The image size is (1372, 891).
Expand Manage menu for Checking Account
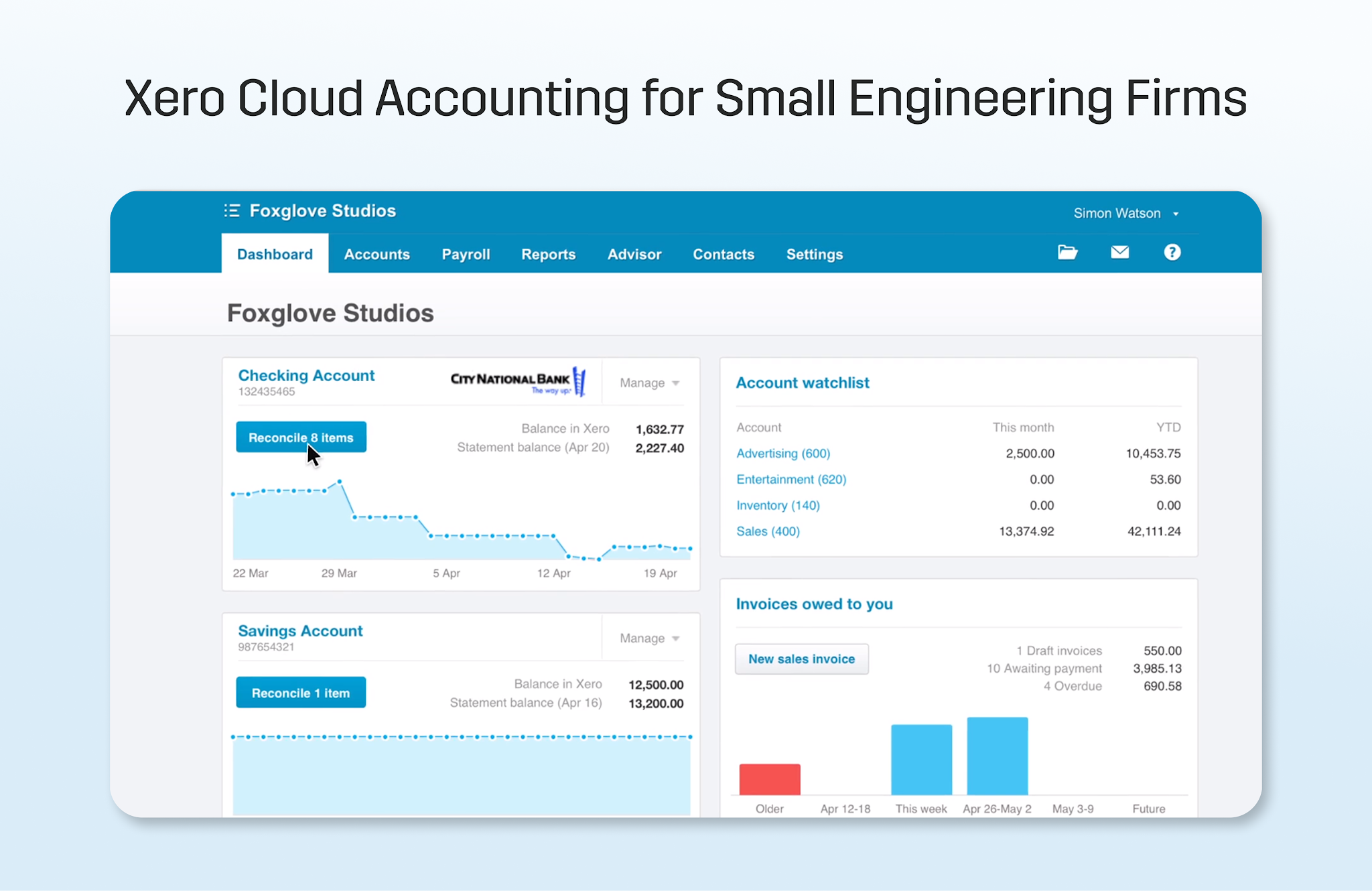tap(649, 383)
